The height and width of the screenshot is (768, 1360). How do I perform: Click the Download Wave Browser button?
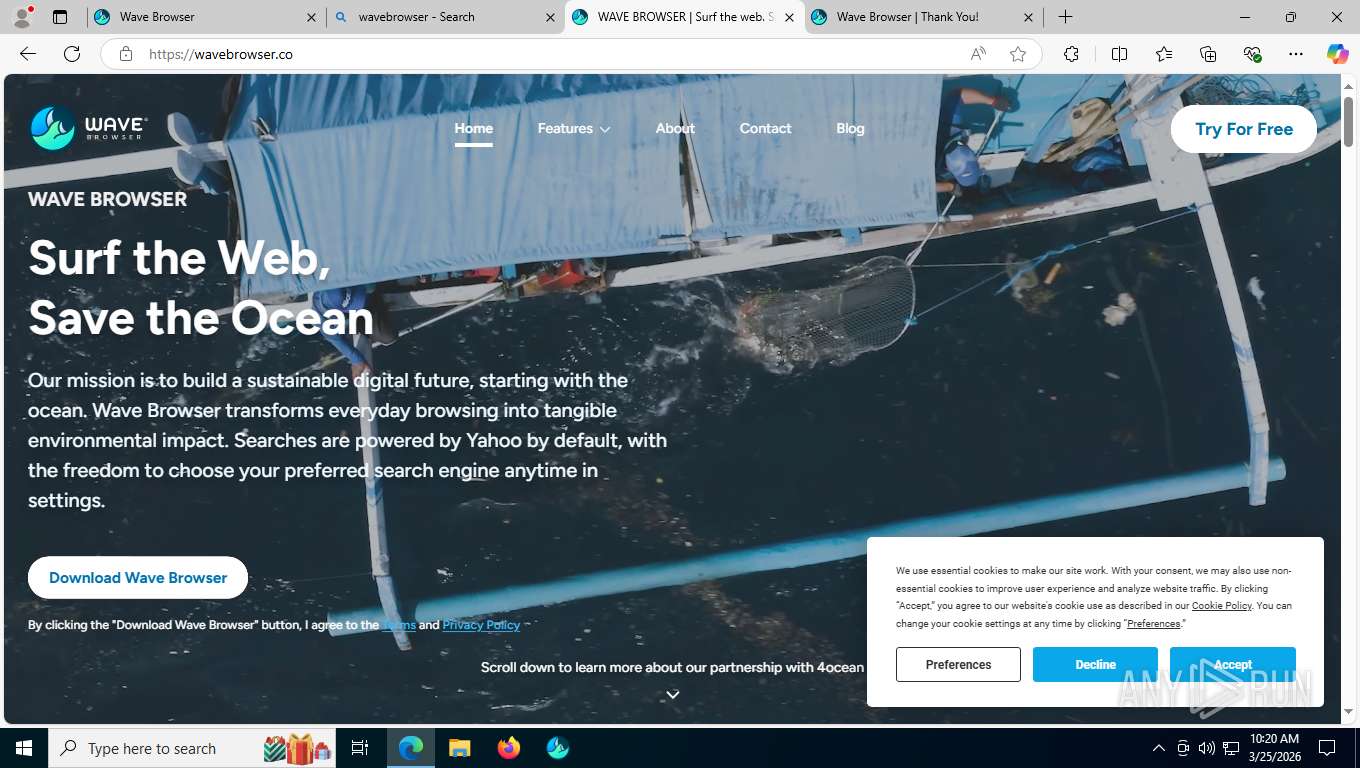click(138, 578)
